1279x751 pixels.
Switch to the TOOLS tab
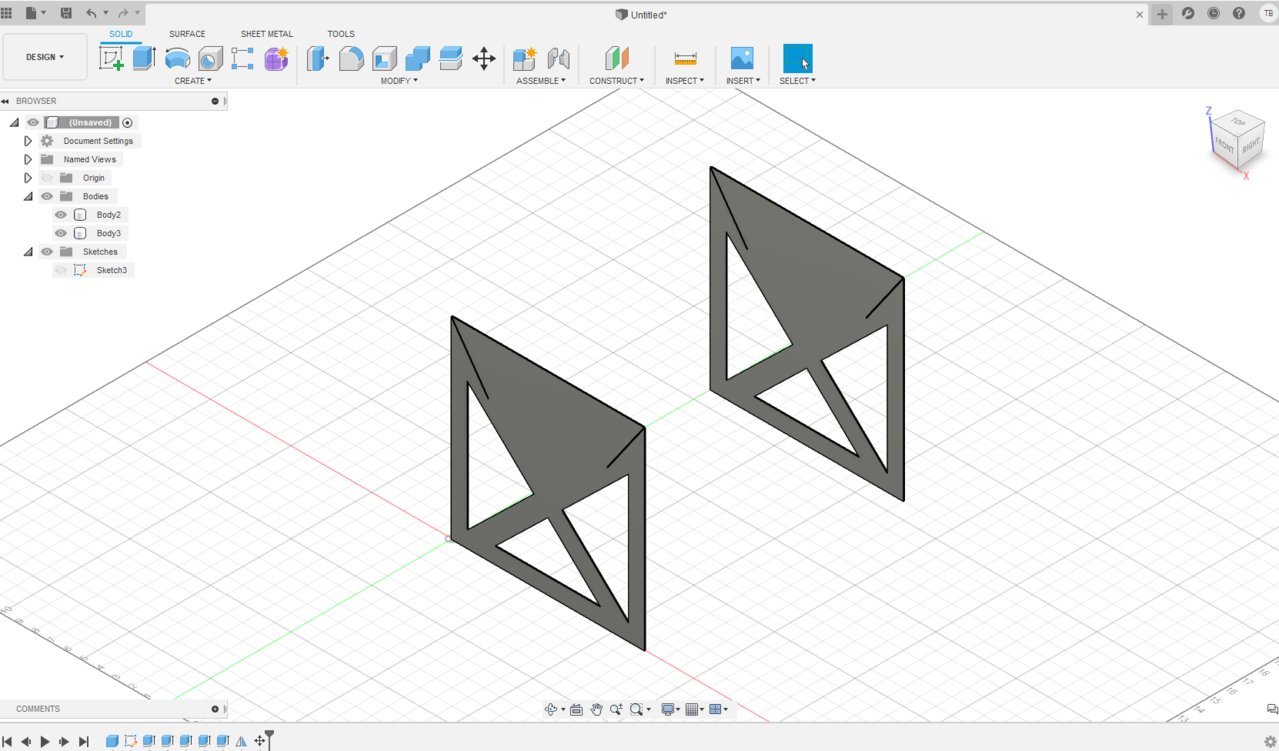(x=341, y=34)
